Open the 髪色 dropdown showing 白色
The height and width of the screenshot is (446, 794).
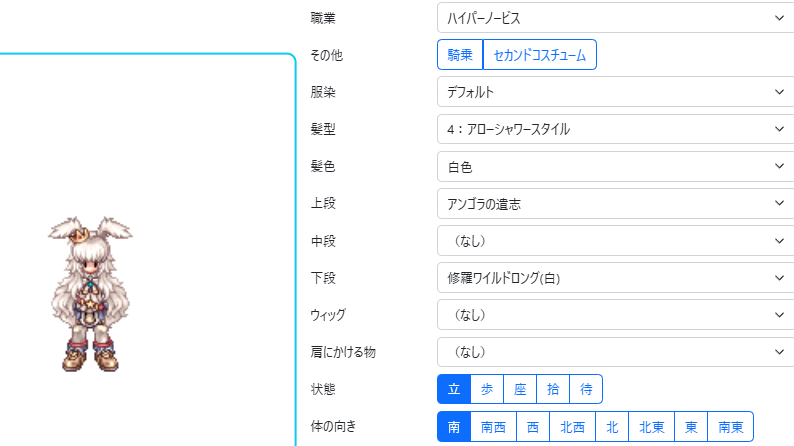pos(614,166)
